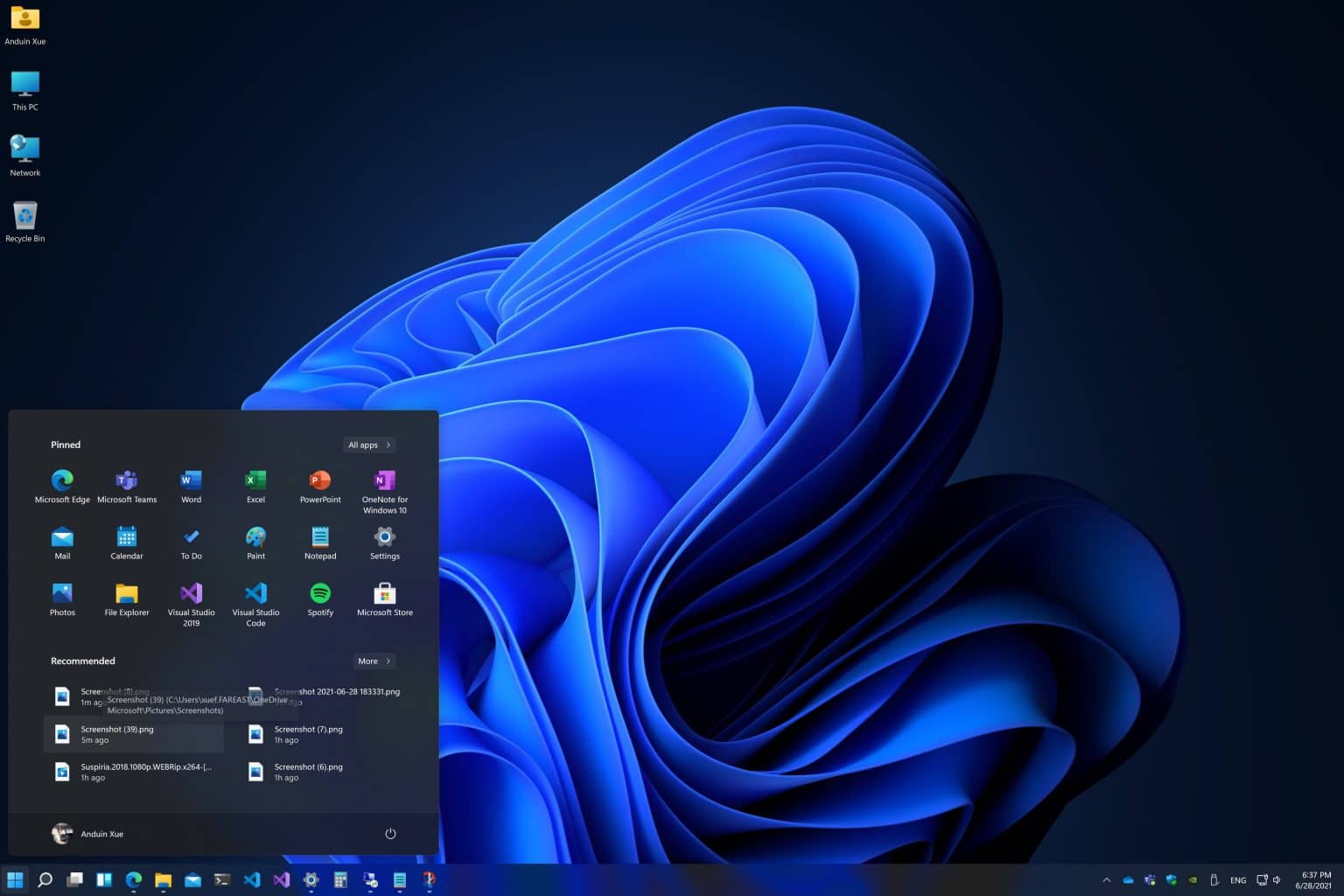
Task: Expand hidden icons in the system tray
Action: (x=1106, y=879)
